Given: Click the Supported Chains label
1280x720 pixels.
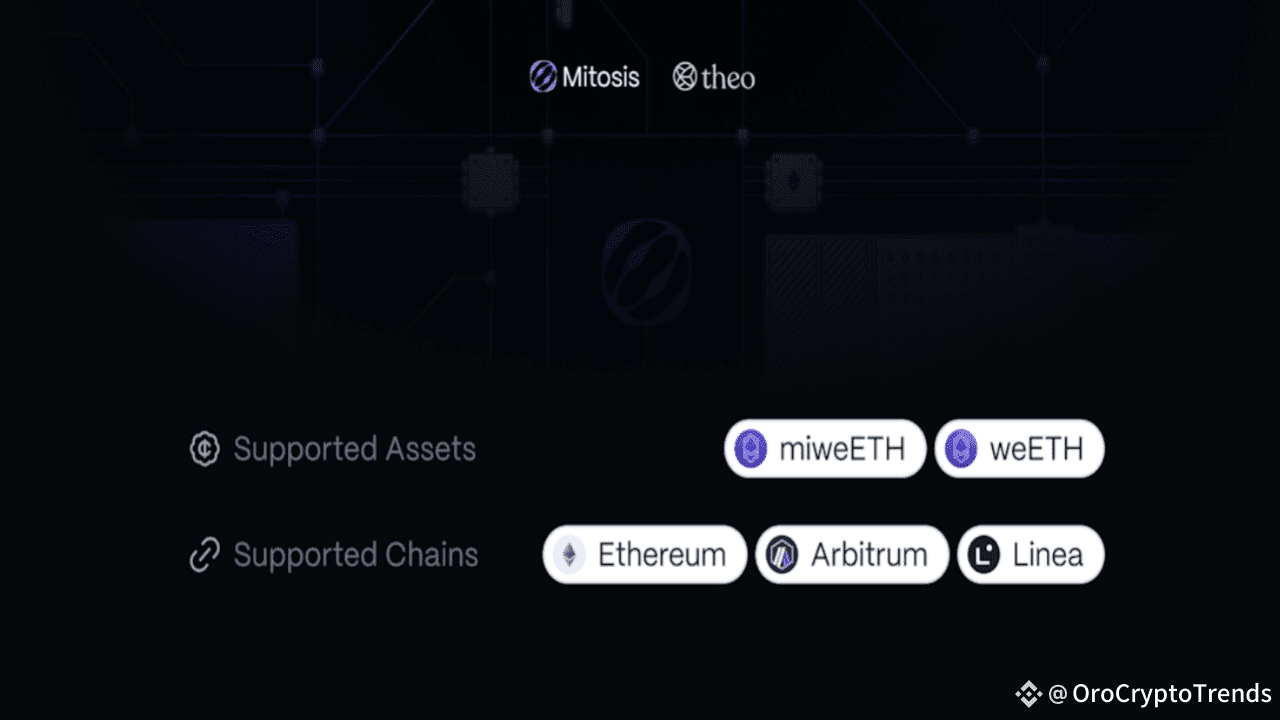Looking at the screenshot, I should pyautogui.click(x=356, y=555).
